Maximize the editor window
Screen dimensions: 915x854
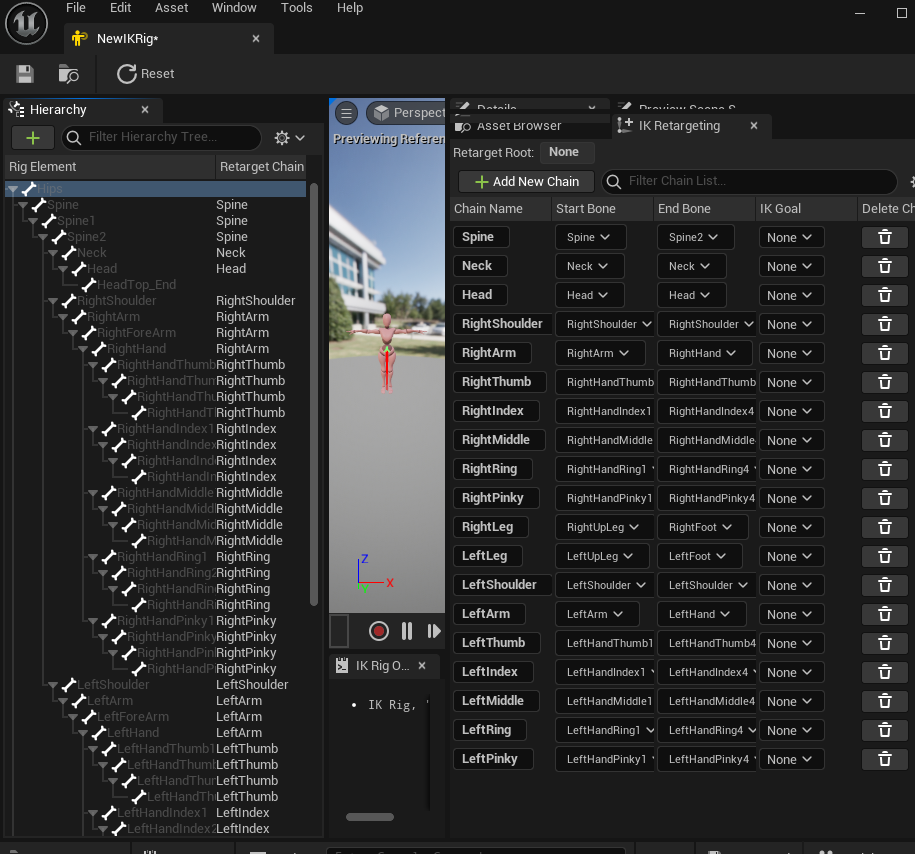pyautogui.click(x=902, y=13)
